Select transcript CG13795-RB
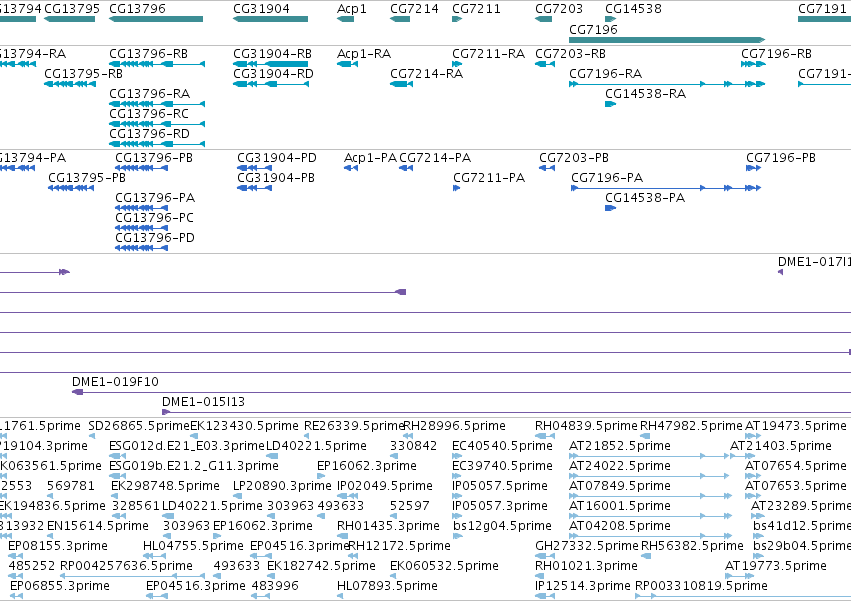 point(69,84)
